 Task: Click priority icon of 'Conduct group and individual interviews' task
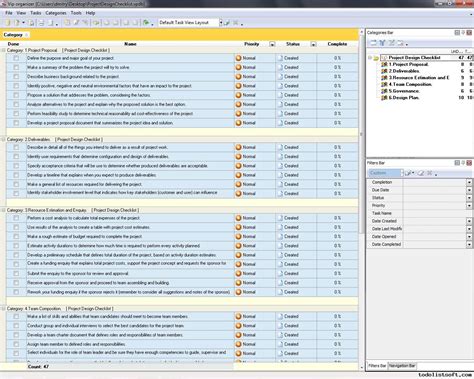(x=238, y=326)
